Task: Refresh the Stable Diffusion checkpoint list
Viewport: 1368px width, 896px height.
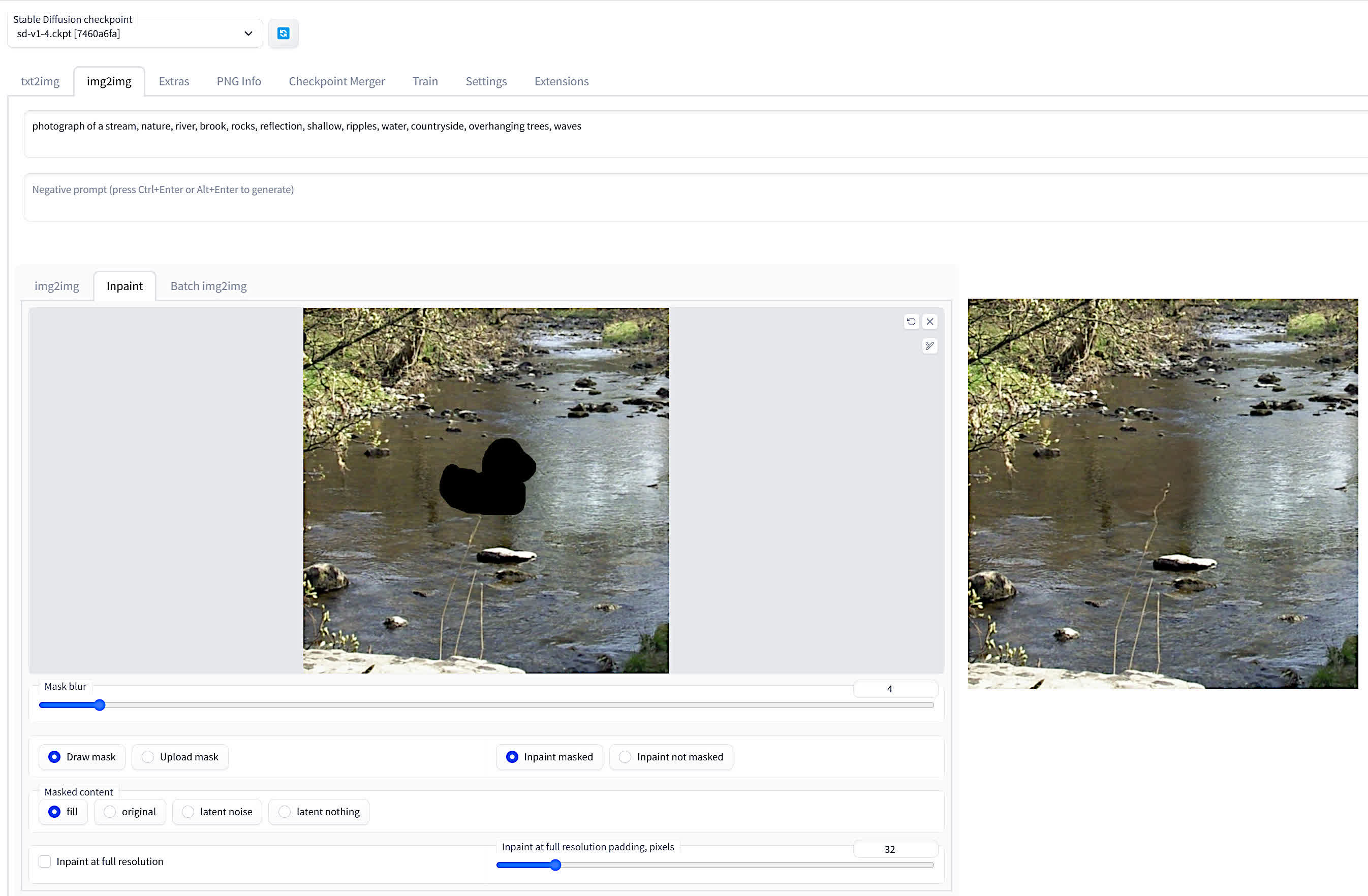Action: pyautogui.click(x=283, y=34)
